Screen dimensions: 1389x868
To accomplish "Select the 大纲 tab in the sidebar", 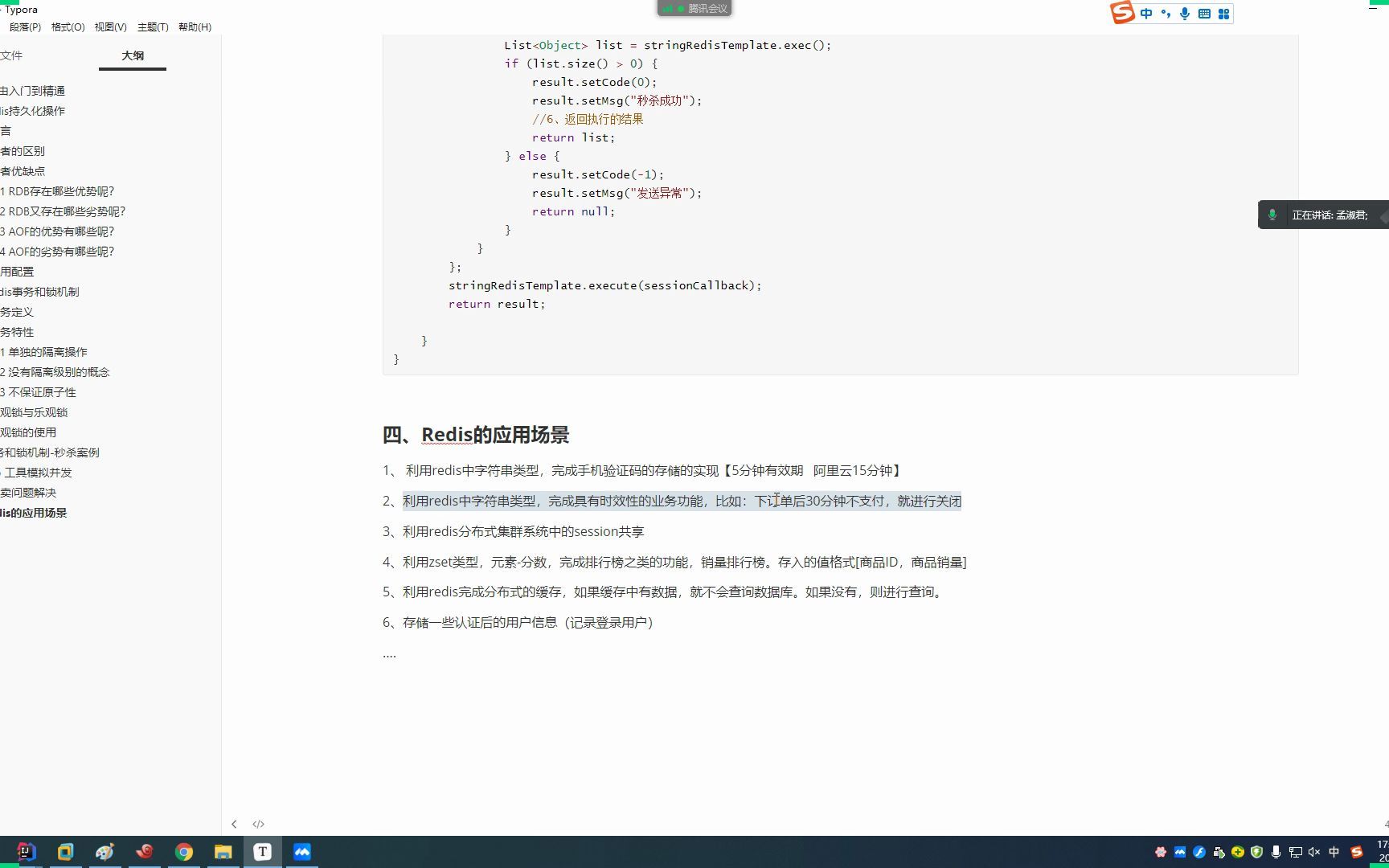I will click(x=133, y=55).
